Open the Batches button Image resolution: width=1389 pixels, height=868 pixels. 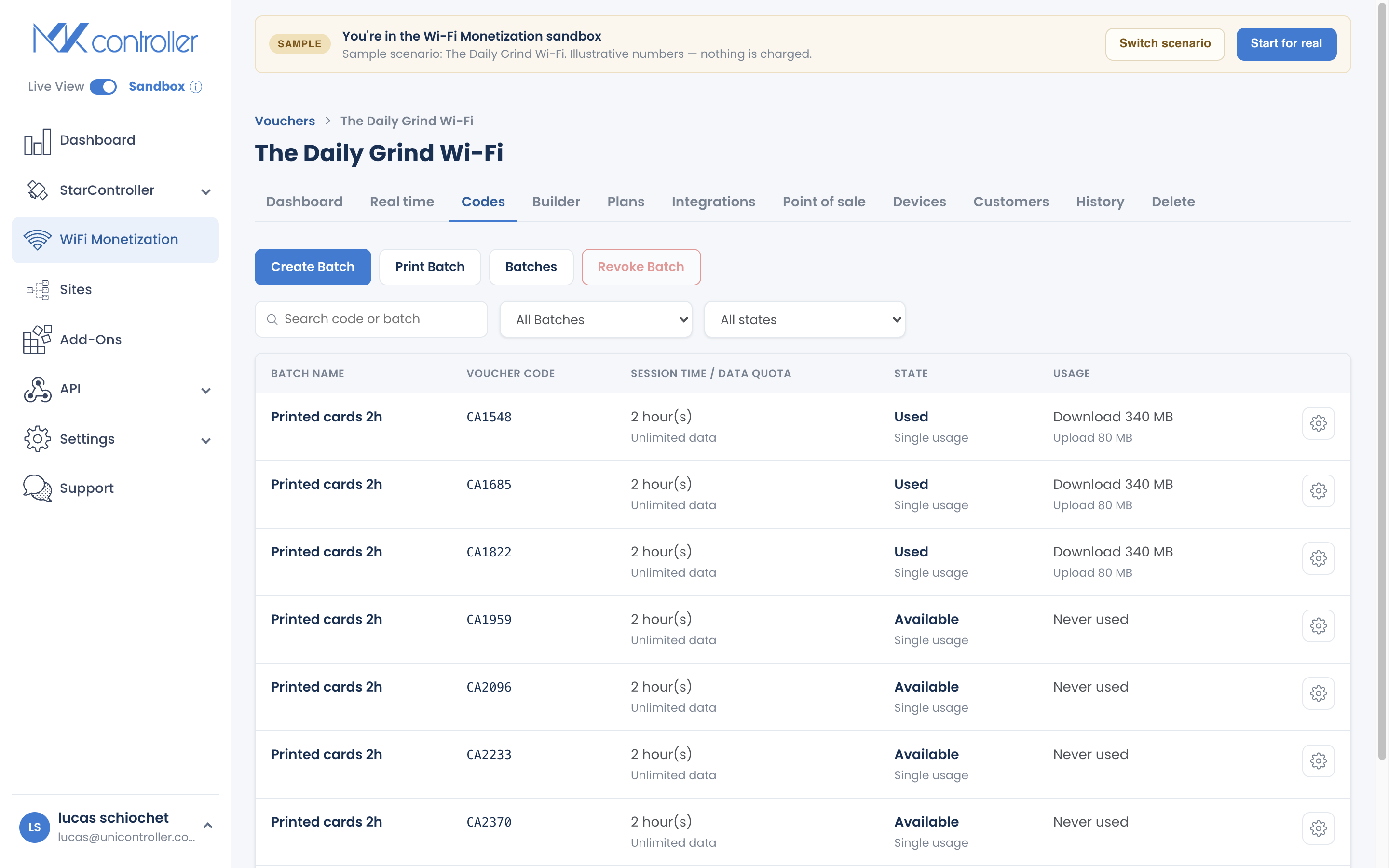(x=531, y=267)
